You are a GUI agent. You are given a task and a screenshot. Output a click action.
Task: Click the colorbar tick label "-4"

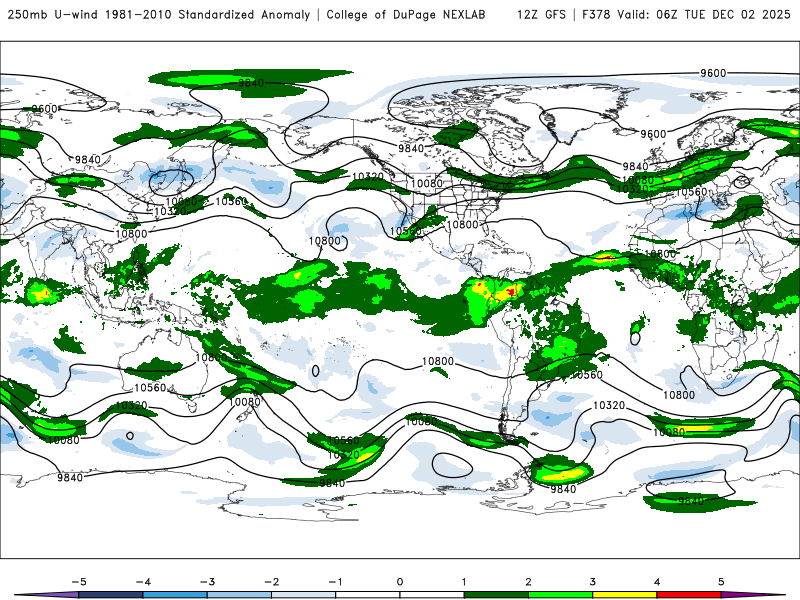tap(143, 582)
